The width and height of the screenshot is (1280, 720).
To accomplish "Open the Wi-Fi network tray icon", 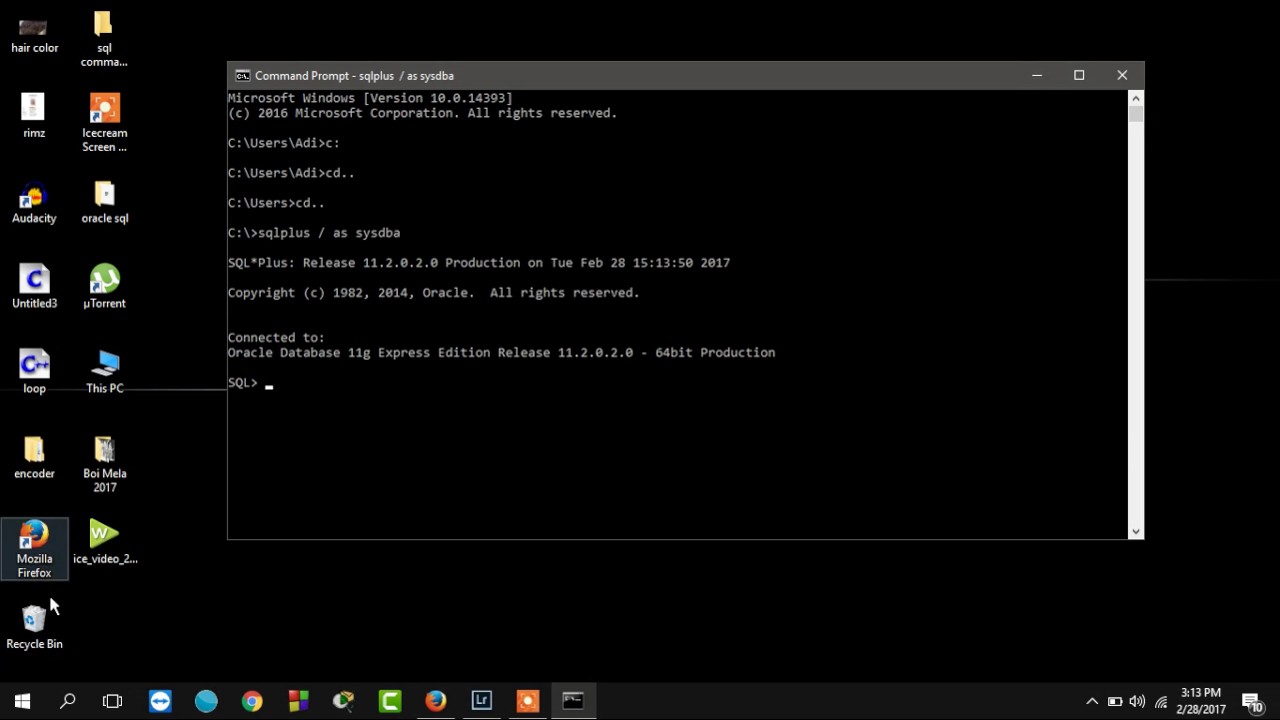I will (1161, 702).
